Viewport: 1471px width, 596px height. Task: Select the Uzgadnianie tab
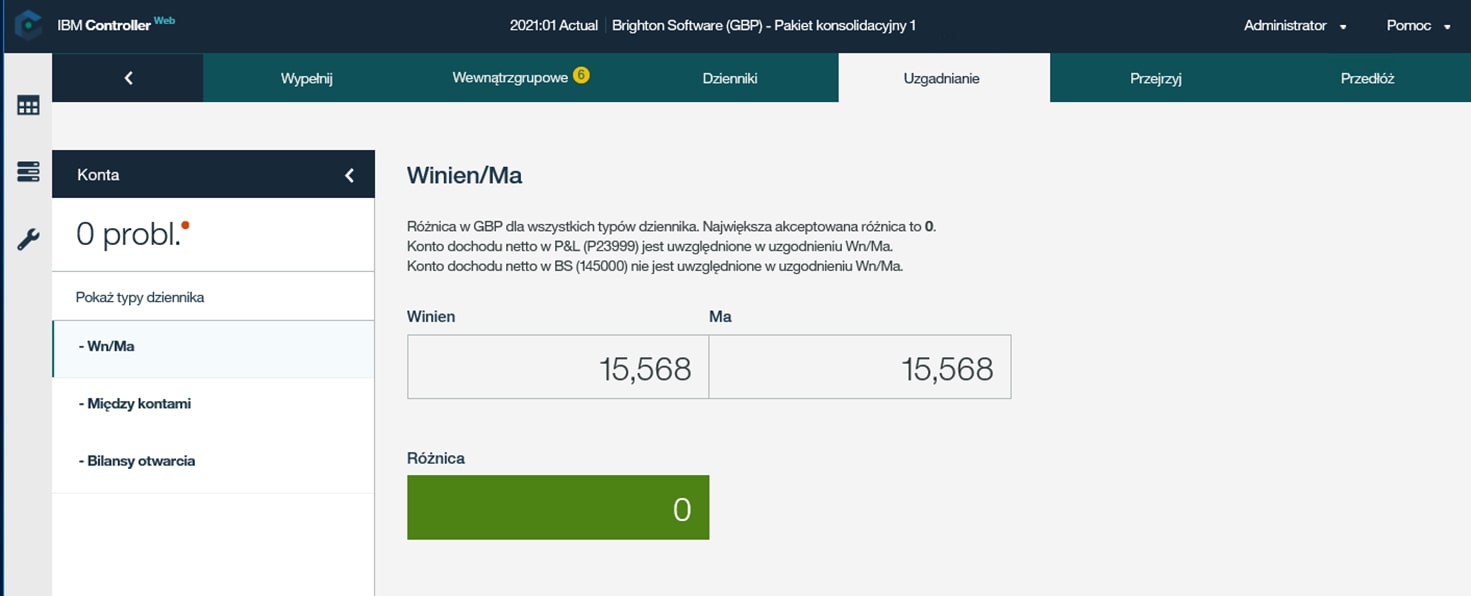[941, 79]
